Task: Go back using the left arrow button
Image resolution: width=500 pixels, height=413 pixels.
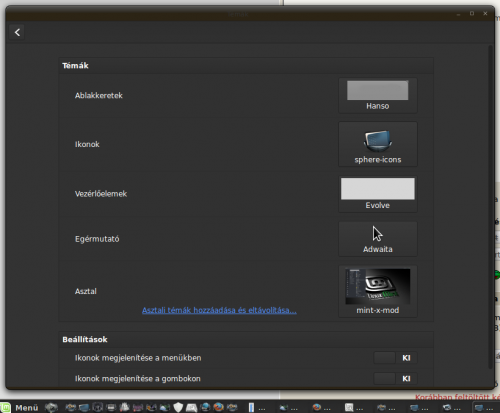Action: (17, 32)
